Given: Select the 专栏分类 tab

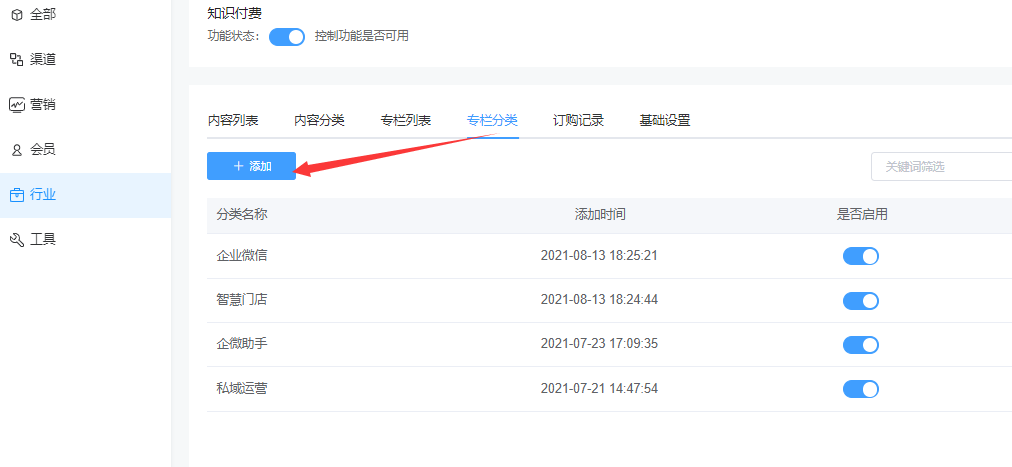Looking at the screenshot, I should click(492, 121).
